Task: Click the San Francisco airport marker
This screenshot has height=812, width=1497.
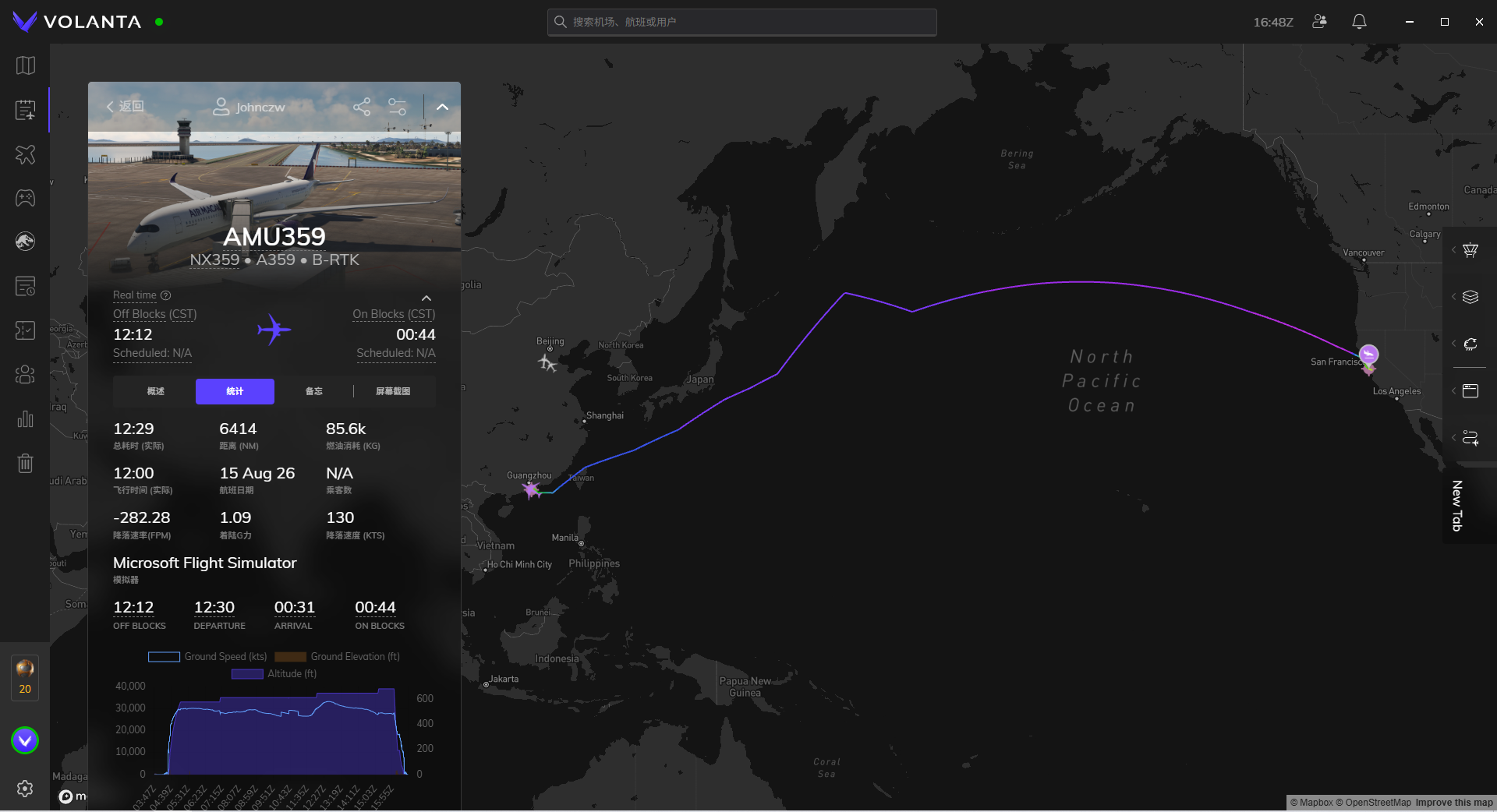Action: pos(1368,356)
